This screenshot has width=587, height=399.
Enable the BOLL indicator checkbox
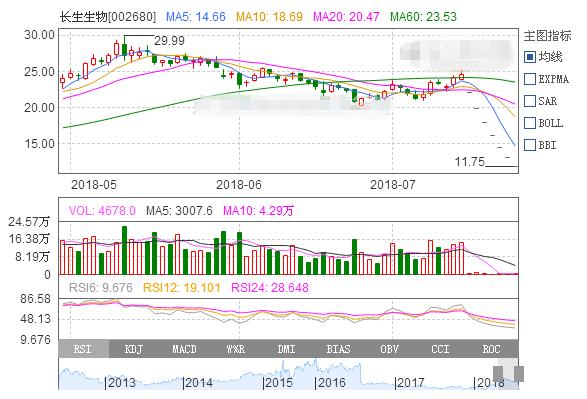[x=530, y=123]
